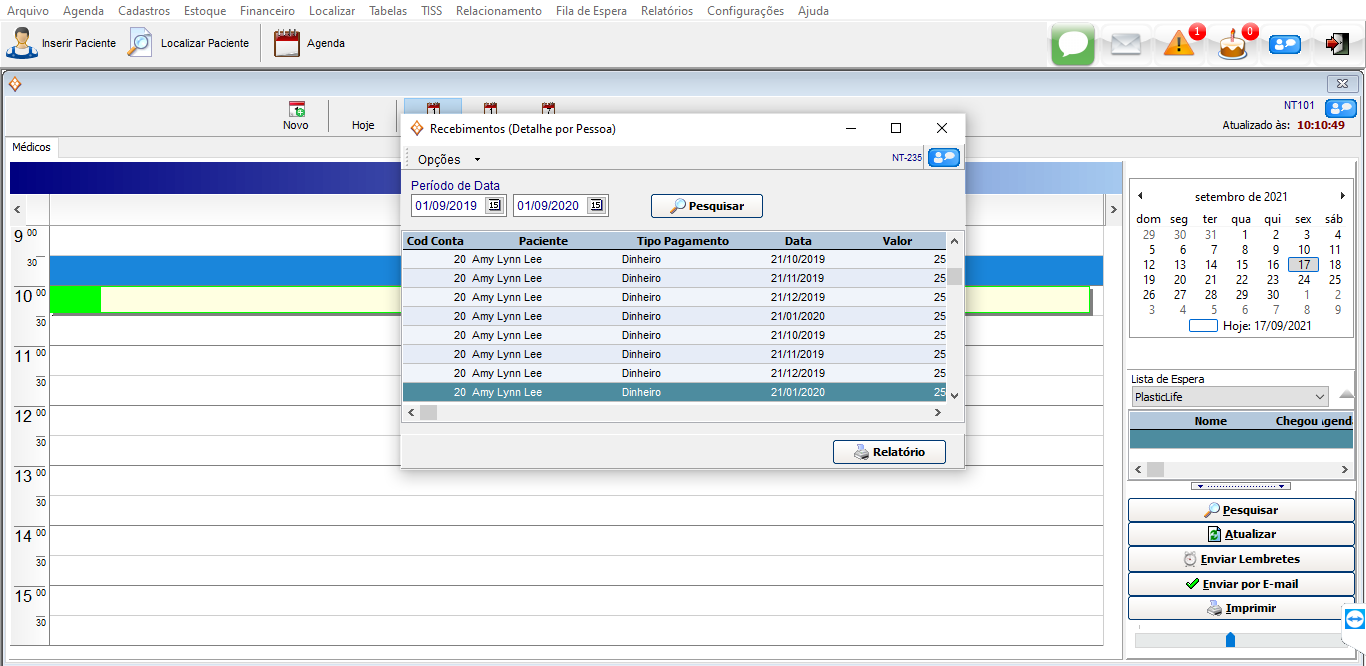Image resolution: width=1366 pixels, height=666 pixels.
Task: Click the green chat message icon
Action: pyautogui.click(x=1073, y=44)
